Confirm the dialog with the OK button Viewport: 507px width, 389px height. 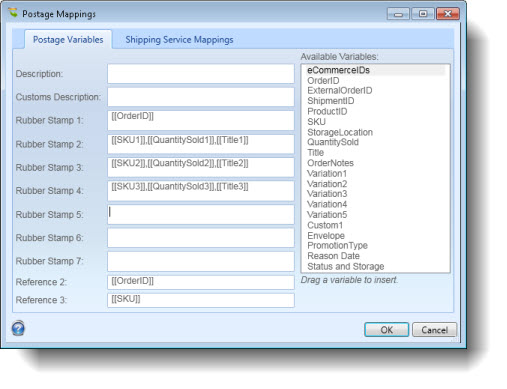386,330
